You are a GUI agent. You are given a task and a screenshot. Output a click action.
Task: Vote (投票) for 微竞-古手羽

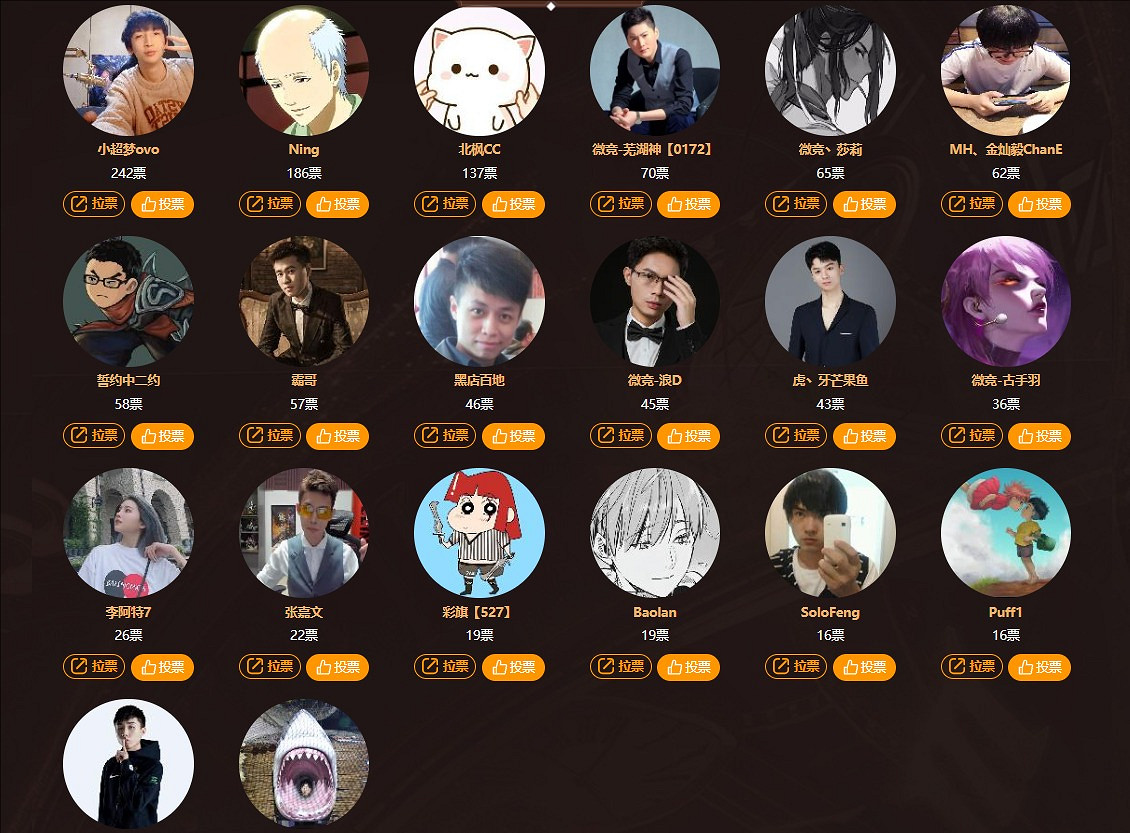pyautogui.click(x=1039, y=436)
